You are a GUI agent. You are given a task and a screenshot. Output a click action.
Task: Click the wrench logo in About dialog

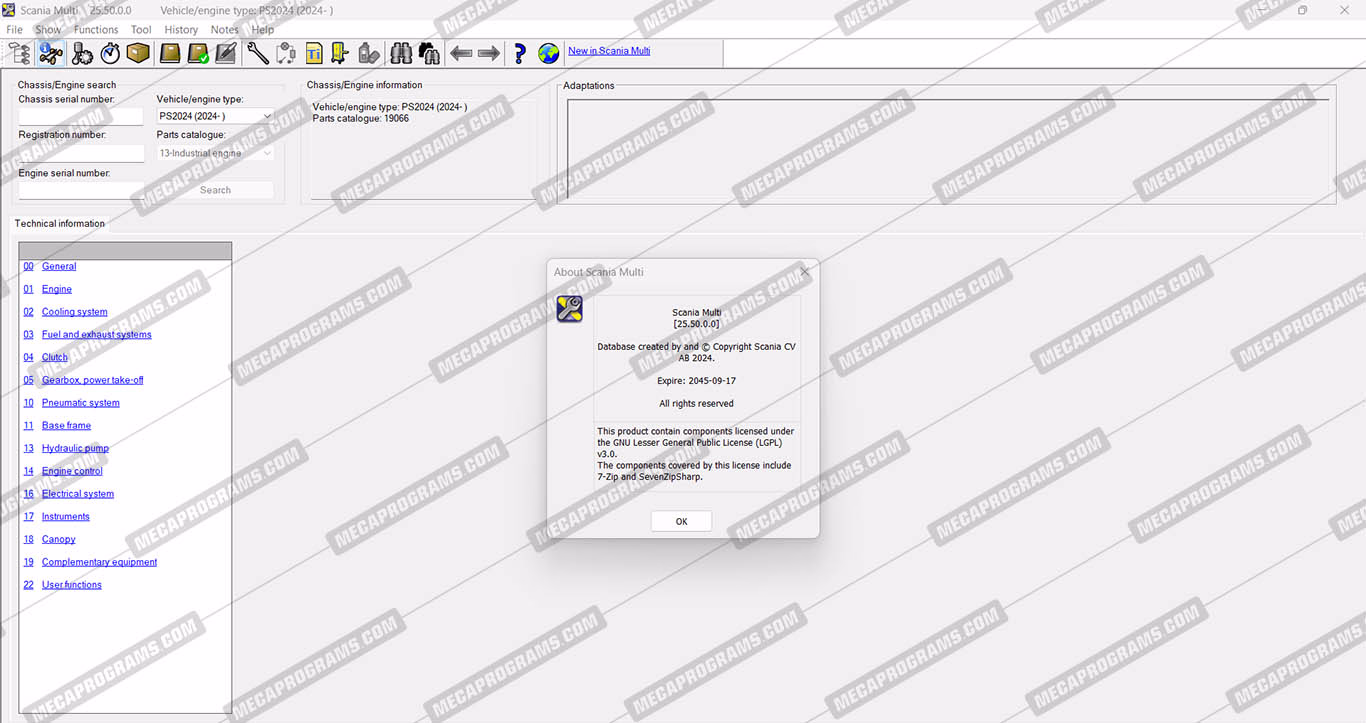(569, 309)
